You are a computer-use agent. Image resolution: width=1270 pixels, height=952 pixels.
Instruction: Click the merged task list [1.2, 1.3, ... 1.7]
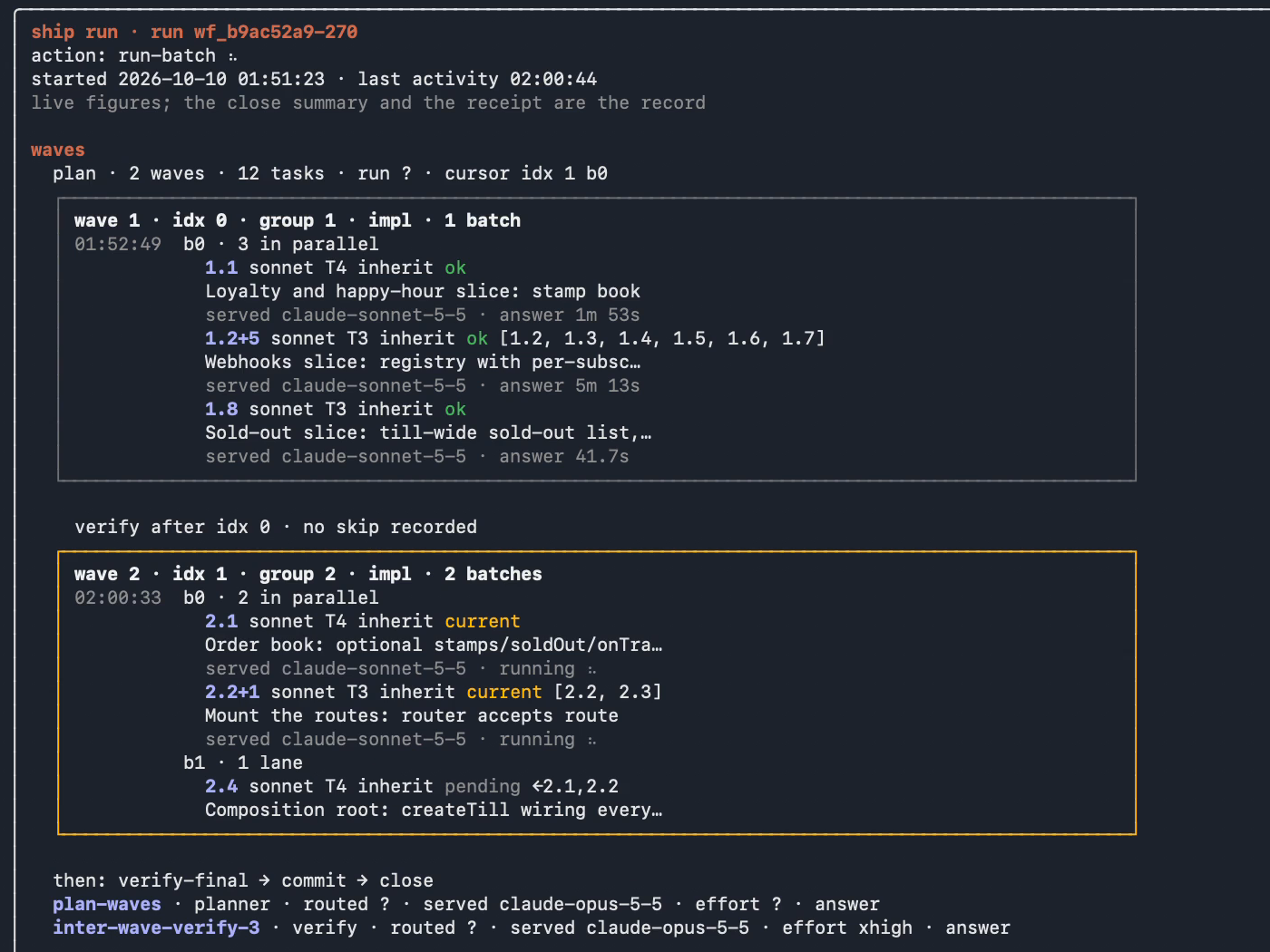pyautogui.click(x=662, y=338)
